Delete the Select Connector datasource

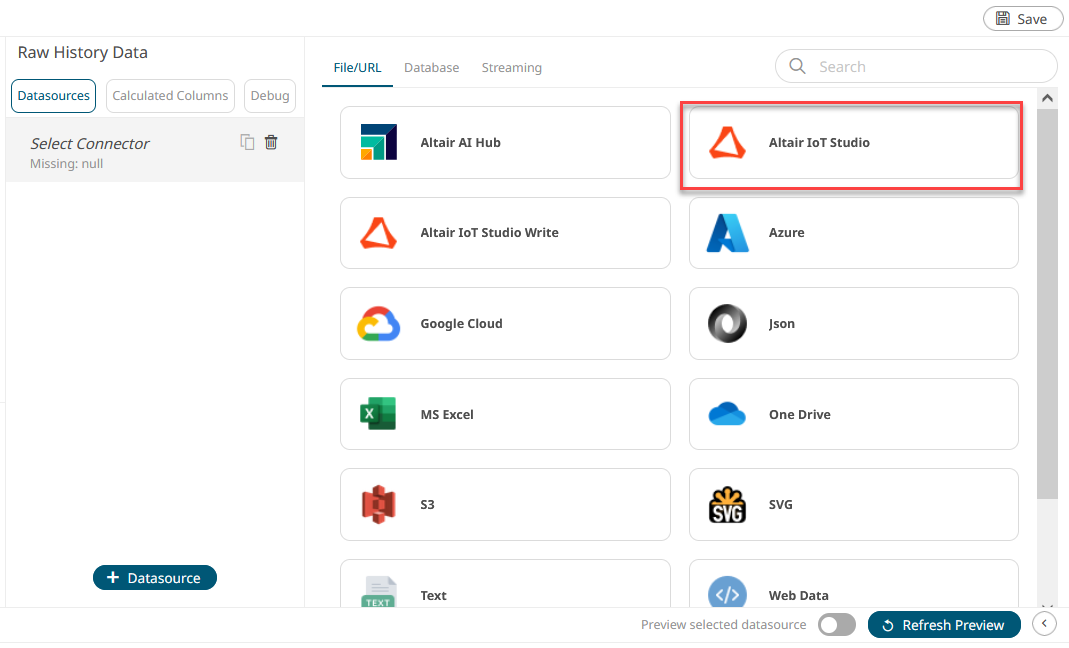point(271,142)
